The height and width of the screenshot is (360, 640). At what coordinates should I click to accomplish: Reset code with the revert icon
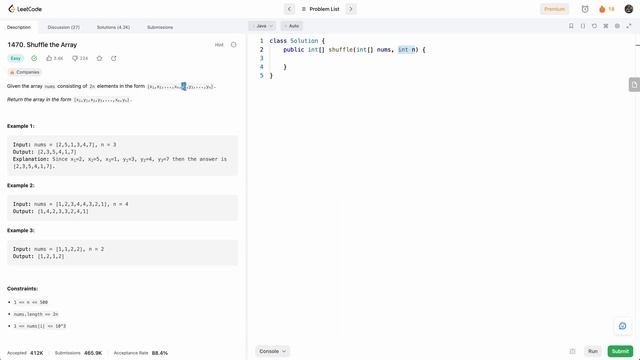(594, 26)
